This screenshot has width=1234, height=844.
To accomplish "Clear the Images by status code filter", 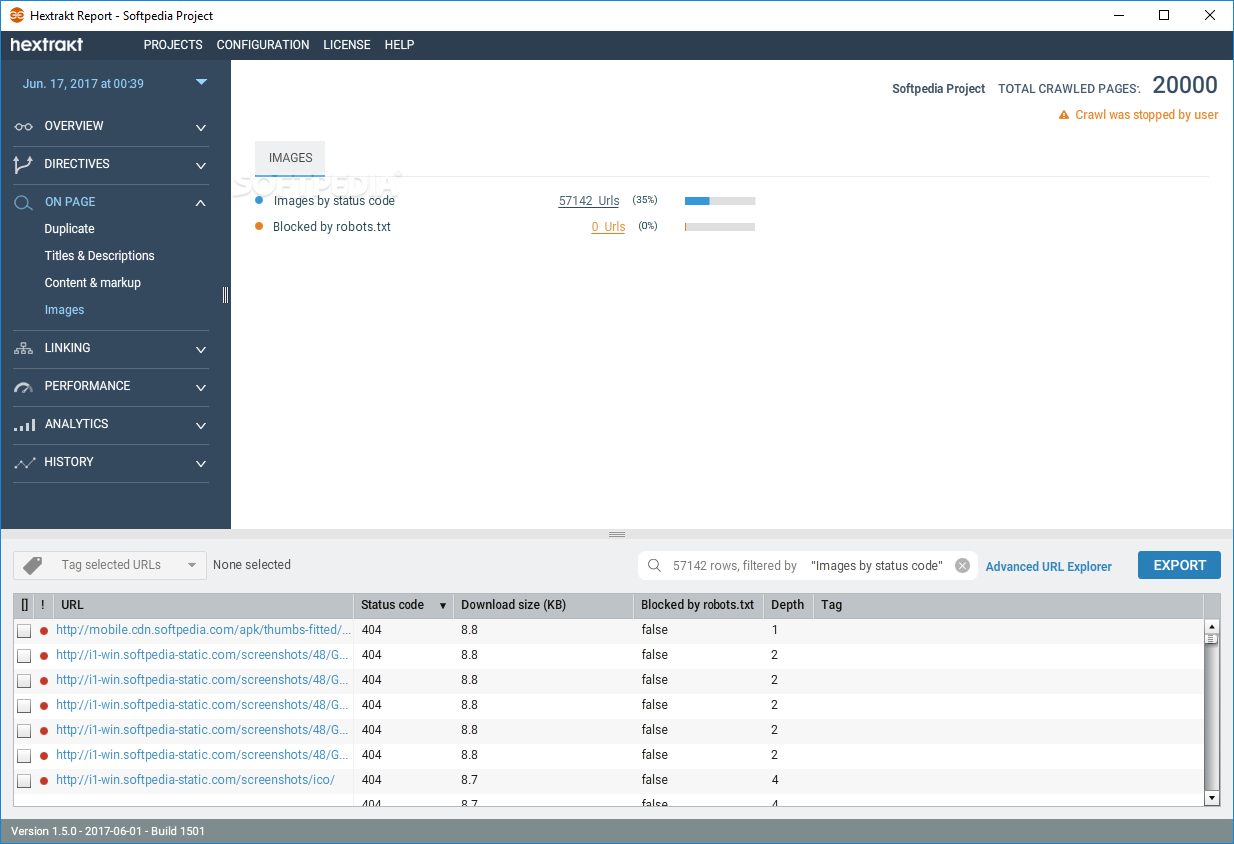I will click(x=962, y=566).
